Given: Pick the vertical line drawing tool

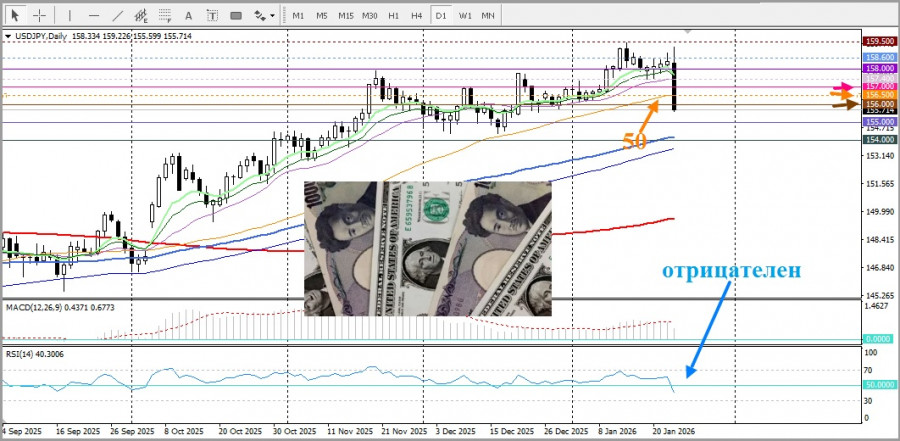Looking at the screenshot, I should click(69, 15).
